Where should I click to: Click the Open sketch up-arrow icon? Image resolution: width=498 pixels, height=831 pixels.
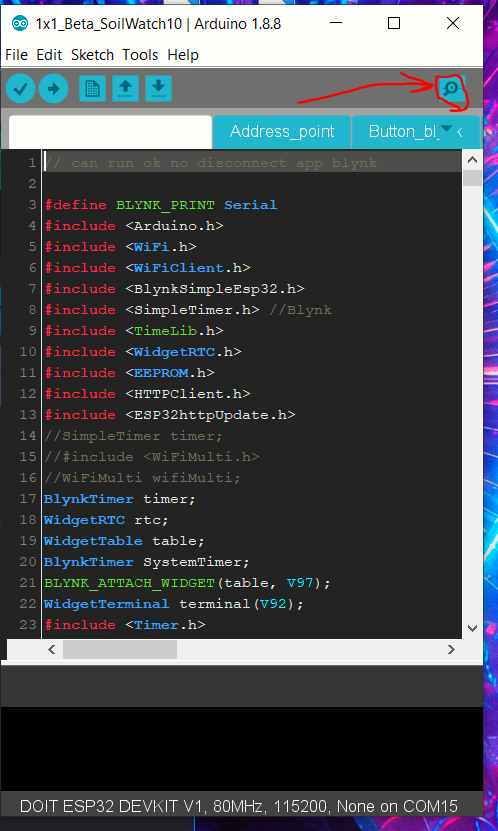click(x=126, y=89)
